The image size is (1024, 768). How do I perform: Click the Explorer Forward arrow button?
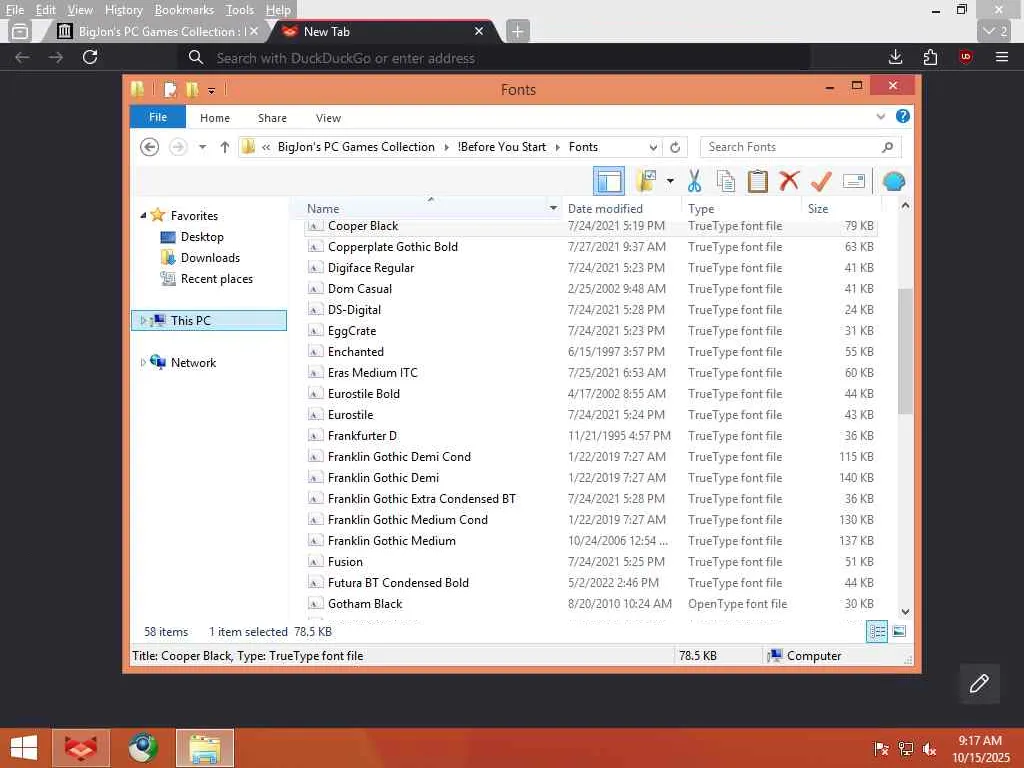178,147
